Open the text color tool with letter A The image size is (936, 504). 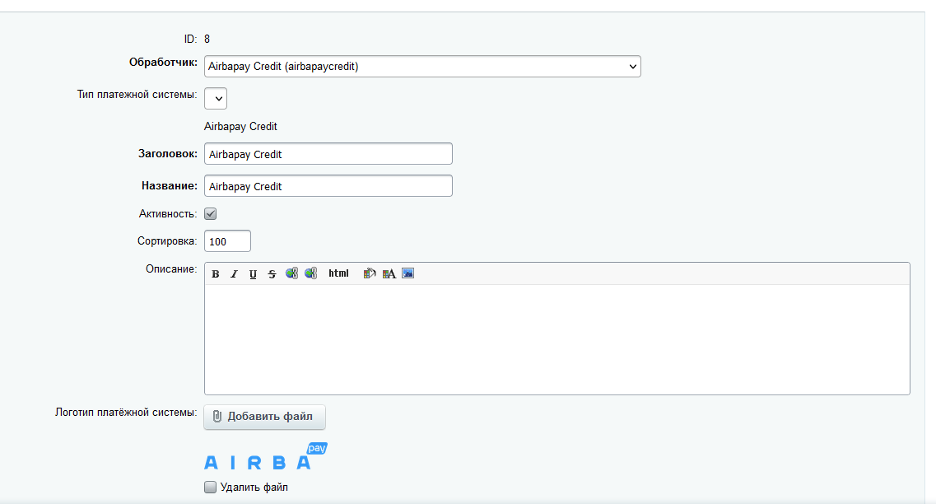coord(389,273)
